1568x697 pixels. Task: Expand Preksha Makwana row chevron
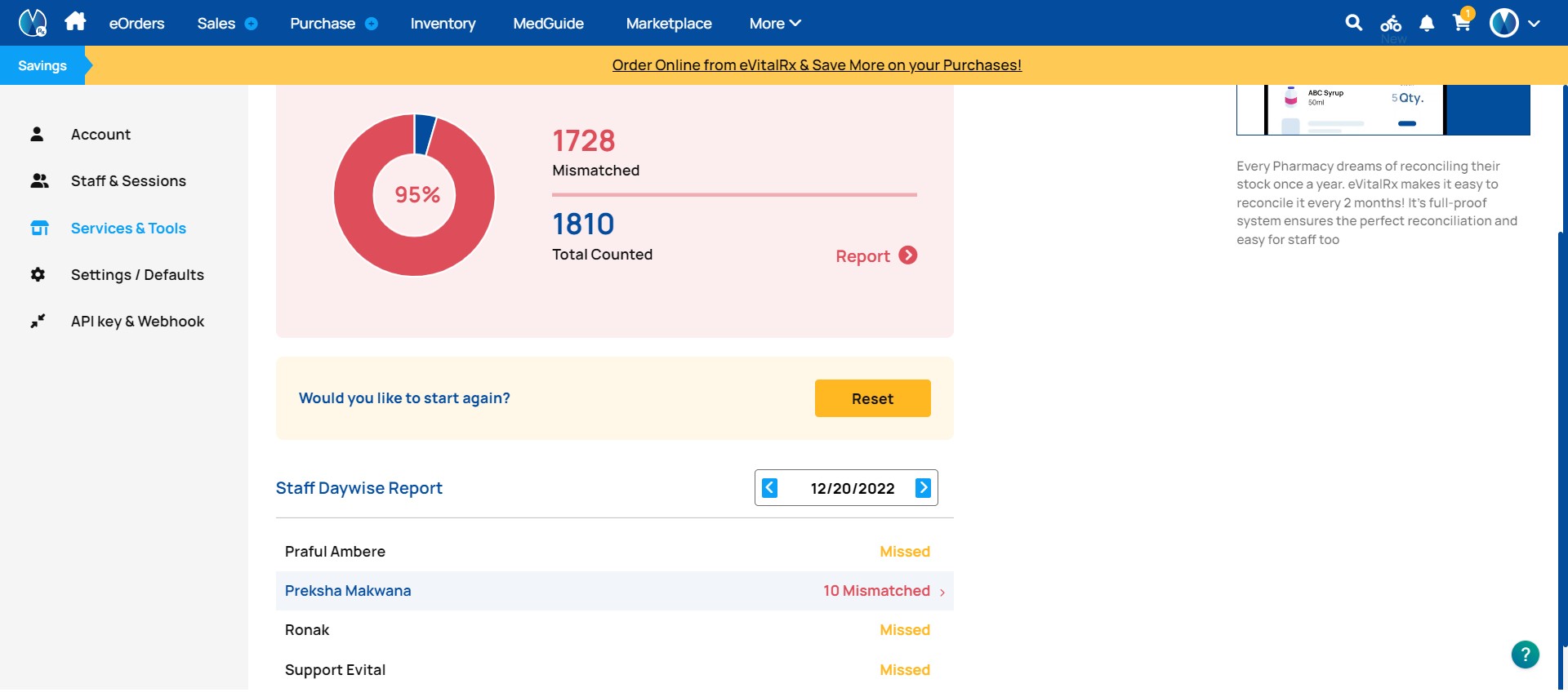pos(942,593)
